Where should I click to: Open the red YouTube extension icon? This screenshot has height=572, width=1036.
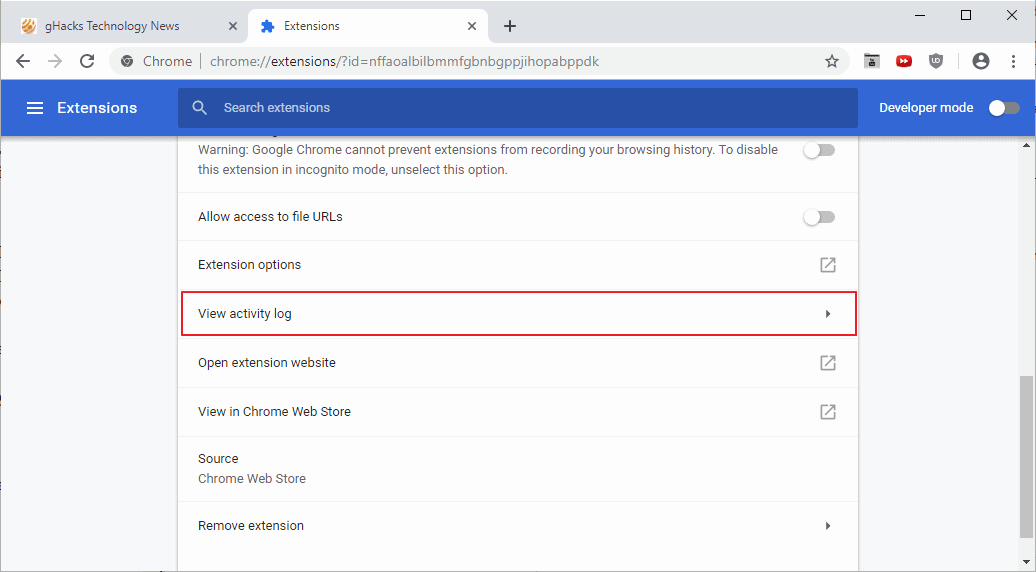(x=904, y=61)
